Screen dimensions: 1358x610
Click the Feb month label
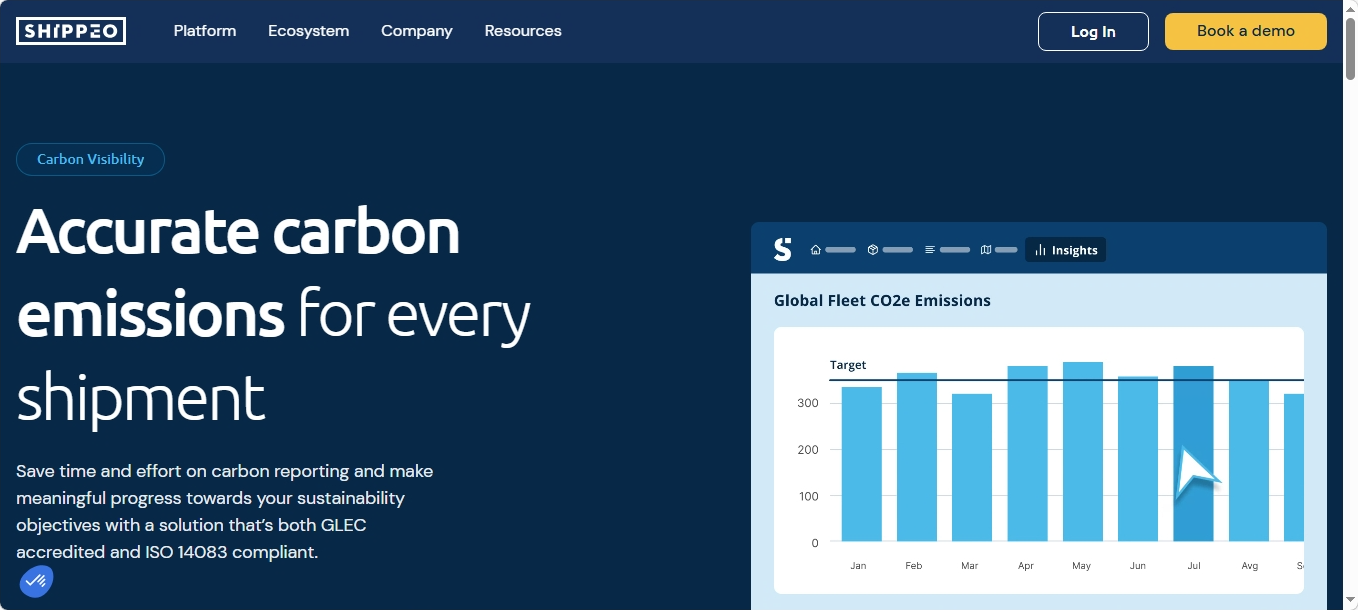914,566
